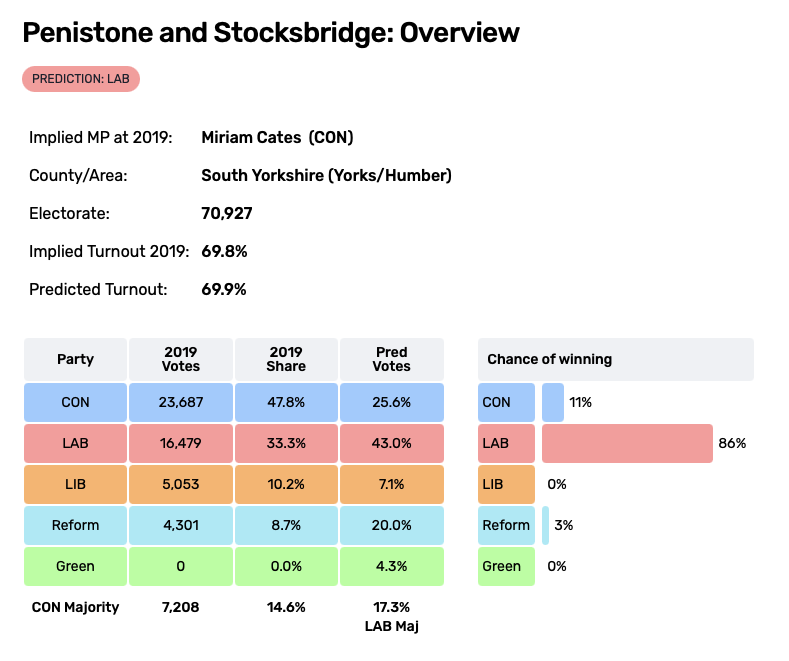
Task: Select the Green party cell in table
Action: 76,567
